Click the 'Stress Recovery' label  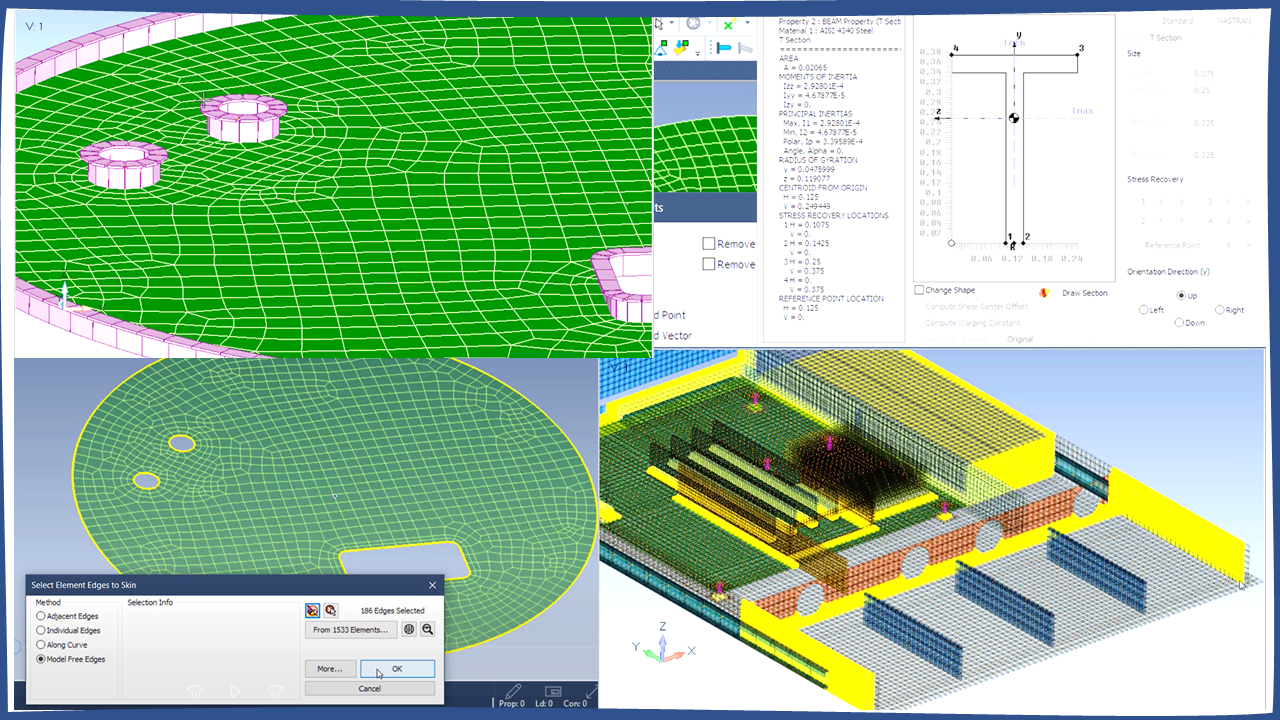click(x=1155, y=179)
